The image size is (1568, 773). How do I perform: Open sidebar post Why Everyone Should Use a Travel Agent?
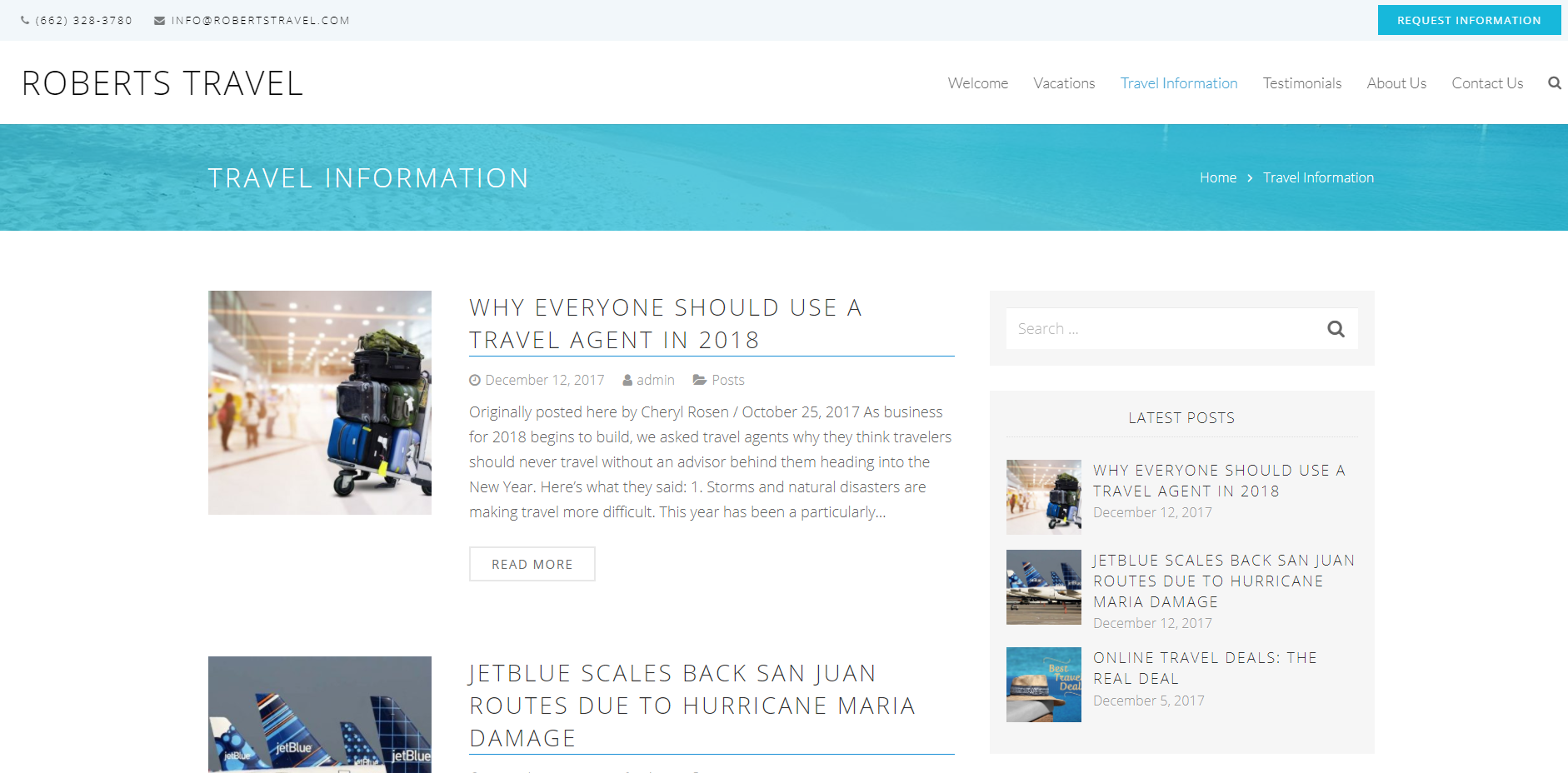1219,481
